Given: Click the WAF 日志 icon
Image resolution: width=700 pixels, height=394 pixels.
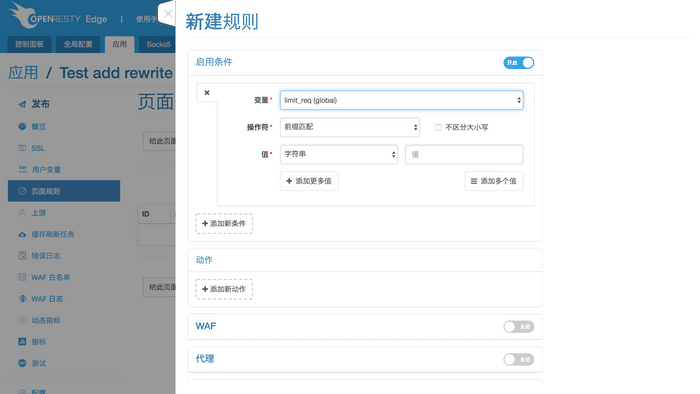Looking at the screenshot, I should (x=22, y=299).
